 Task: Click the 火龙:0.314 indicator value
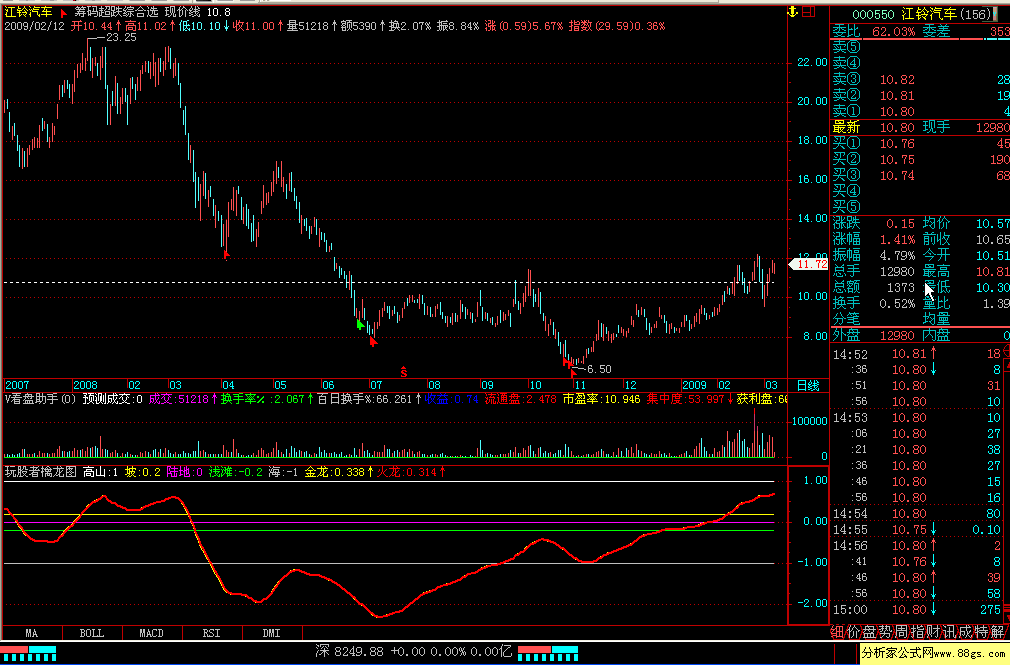411,472
